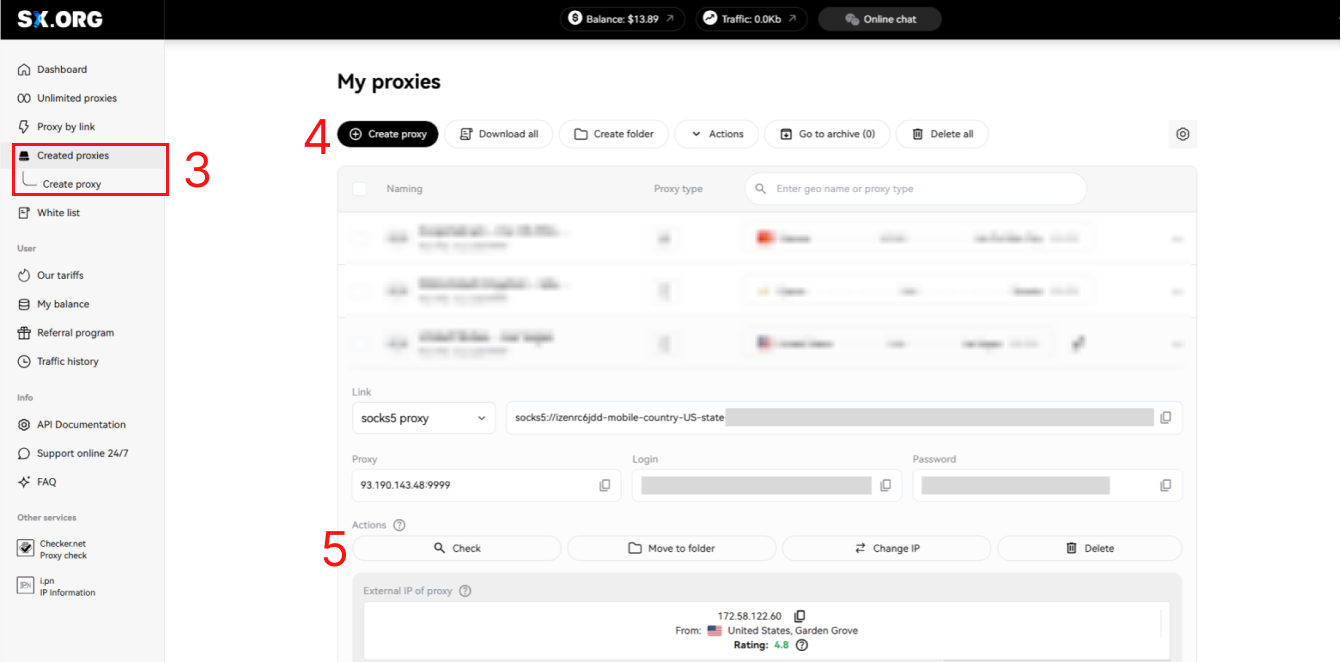Open Dashboard in the sidebar
1341x662 pixels.
[x=61, y=70]
